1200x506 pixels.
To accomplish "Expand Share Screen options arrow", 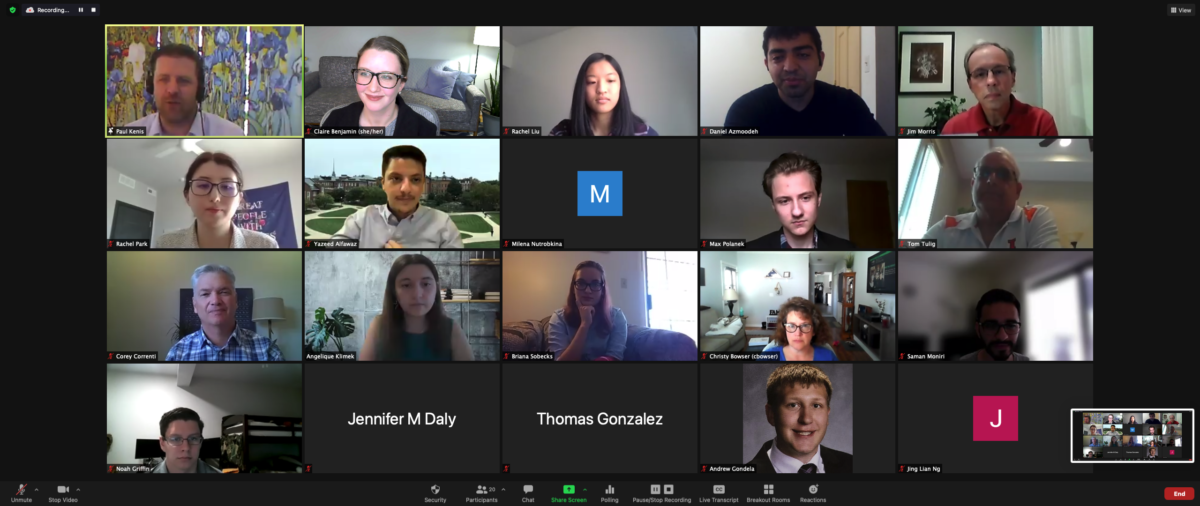I will coord(584,489).
